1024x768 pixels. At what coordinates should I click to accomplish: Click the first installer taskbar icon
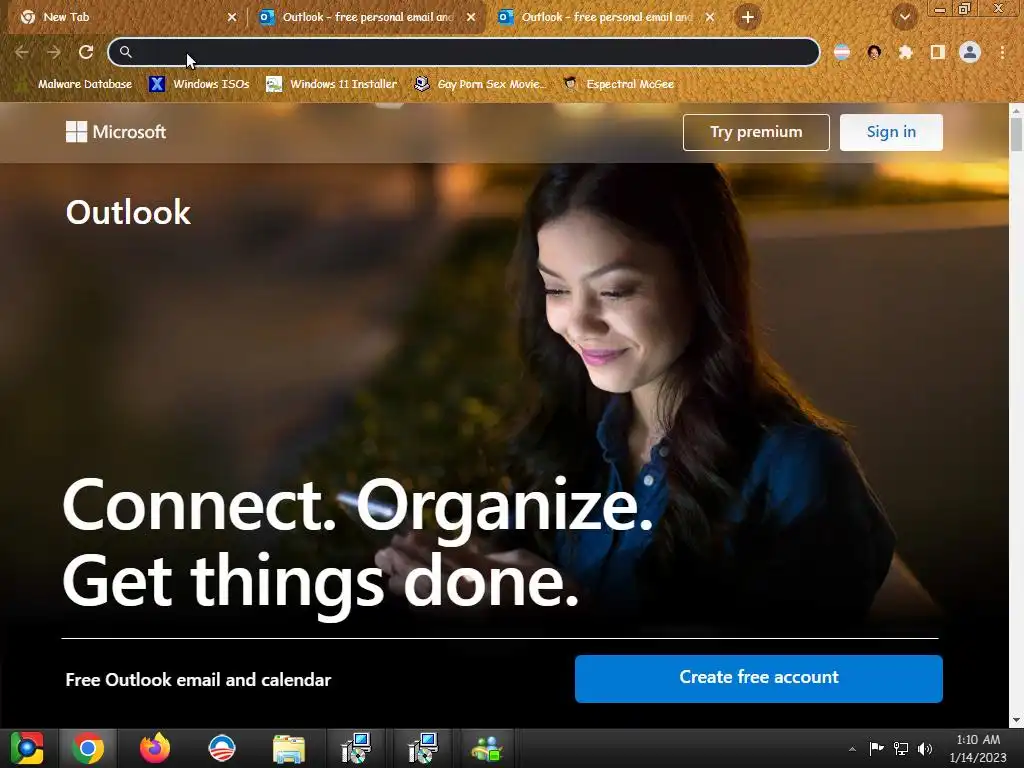(x=355, y=748)
